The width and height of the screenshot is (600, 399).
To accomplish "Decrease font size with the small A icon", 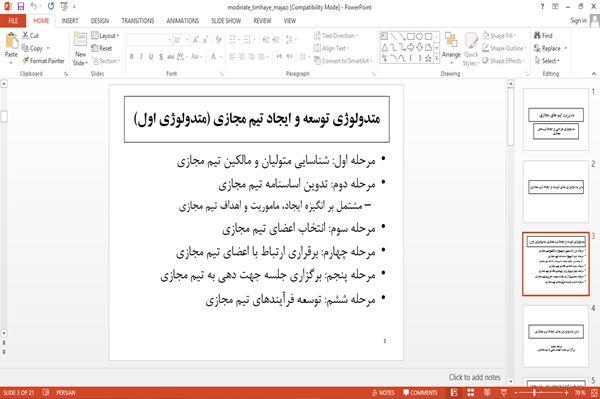I will point(205,40).
